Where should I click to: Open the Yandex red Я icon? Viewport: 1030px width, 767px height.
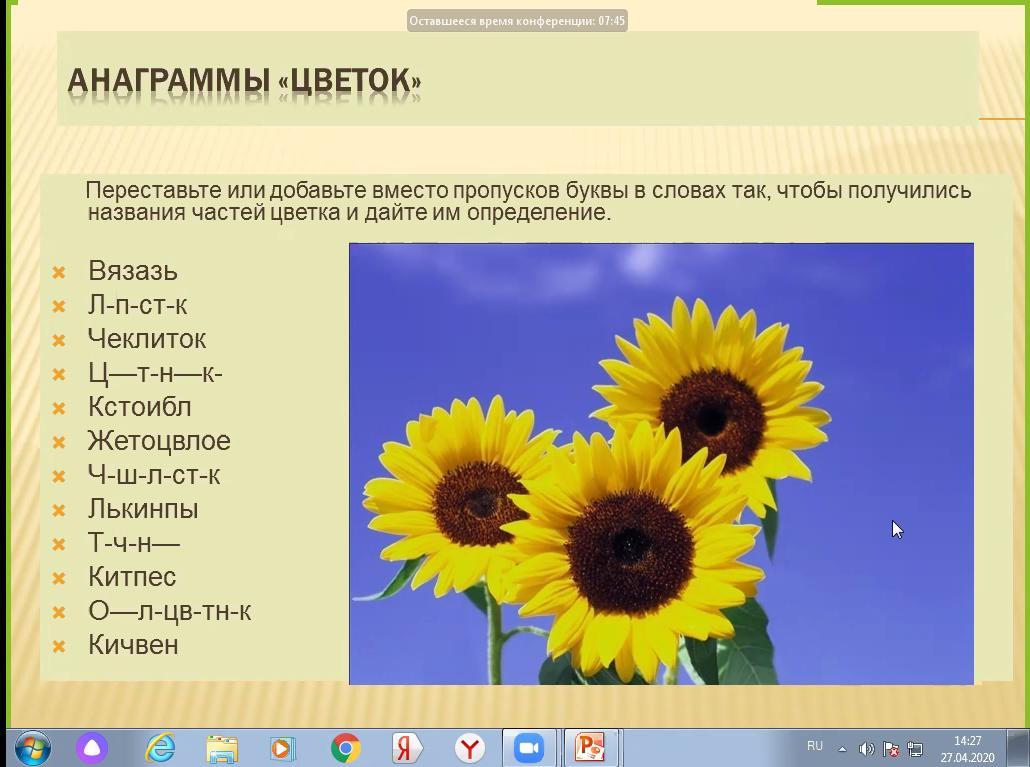coord(407,748)
